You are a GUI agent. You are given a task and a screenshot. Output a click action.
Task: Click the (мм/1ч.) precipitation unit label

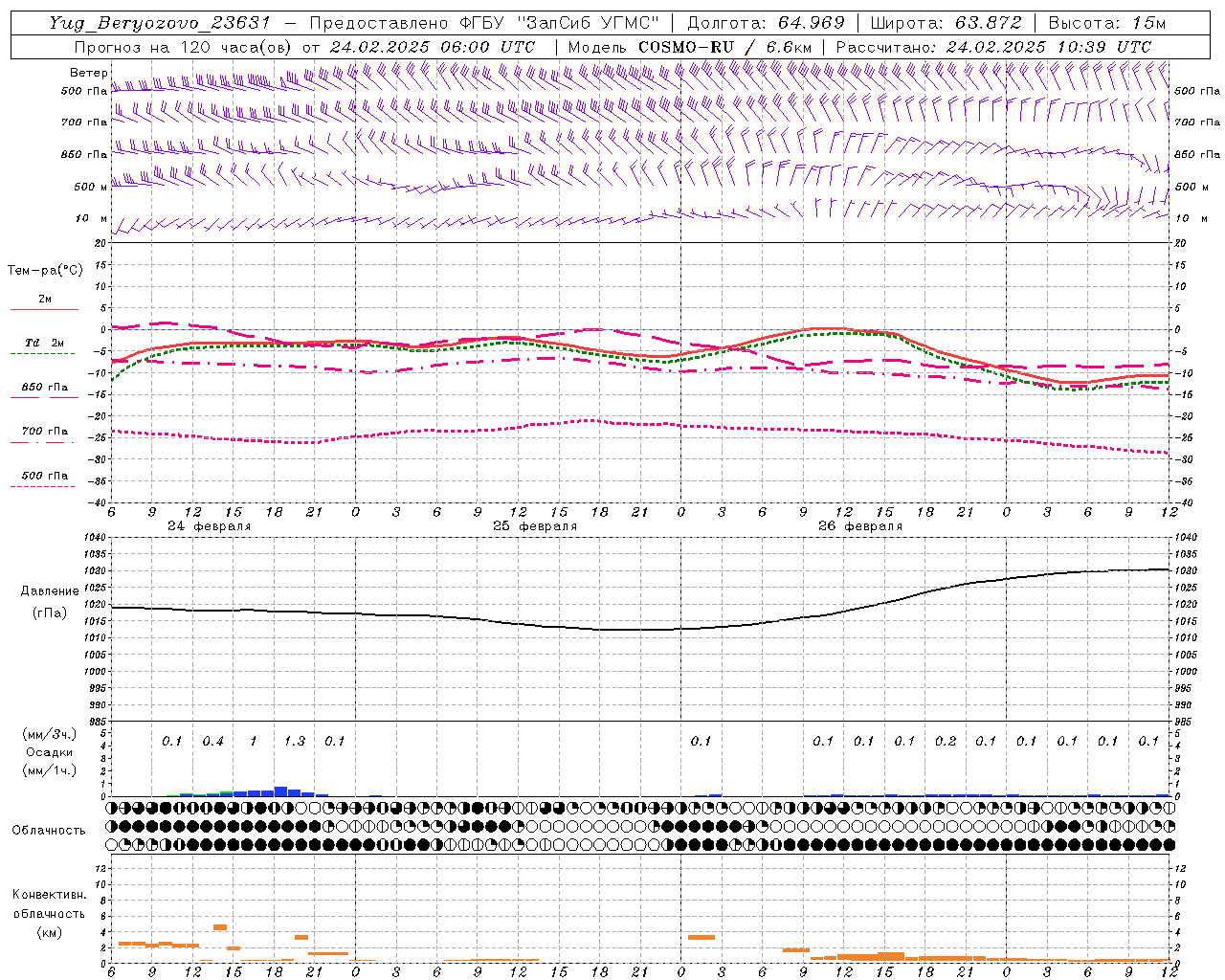coord(50,770)
